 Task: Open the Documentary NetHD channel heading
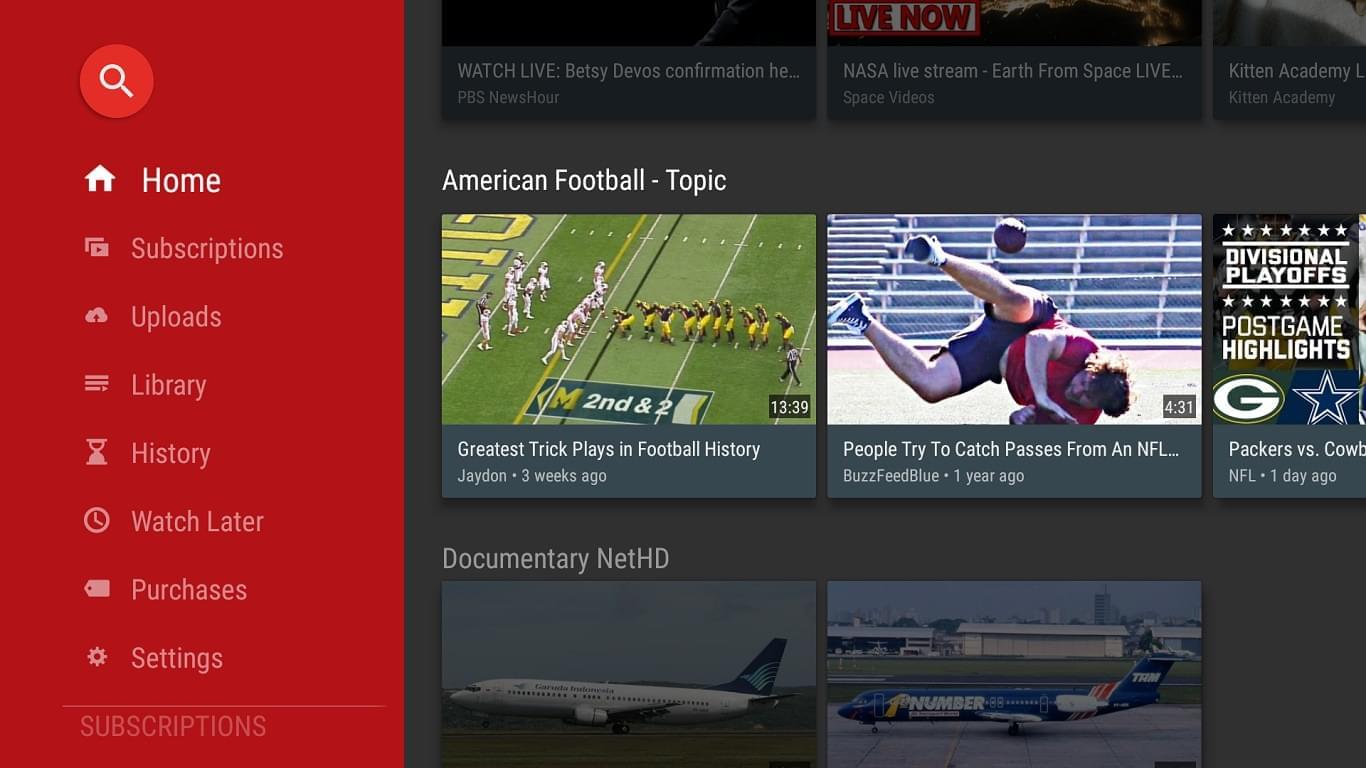pos(556,559)
